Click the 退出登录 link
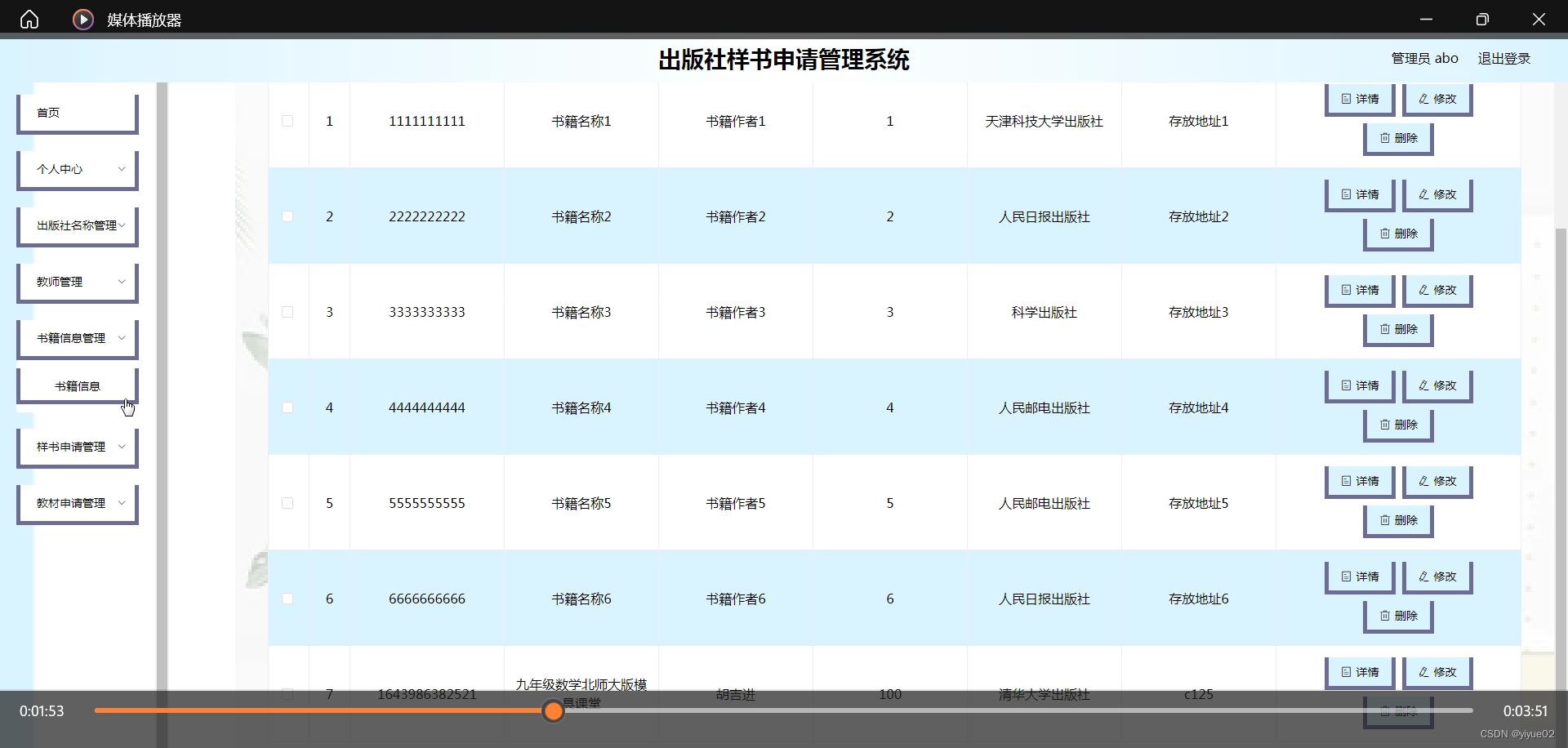This screenshot has width=1568, height=748. pos(1503,58)
